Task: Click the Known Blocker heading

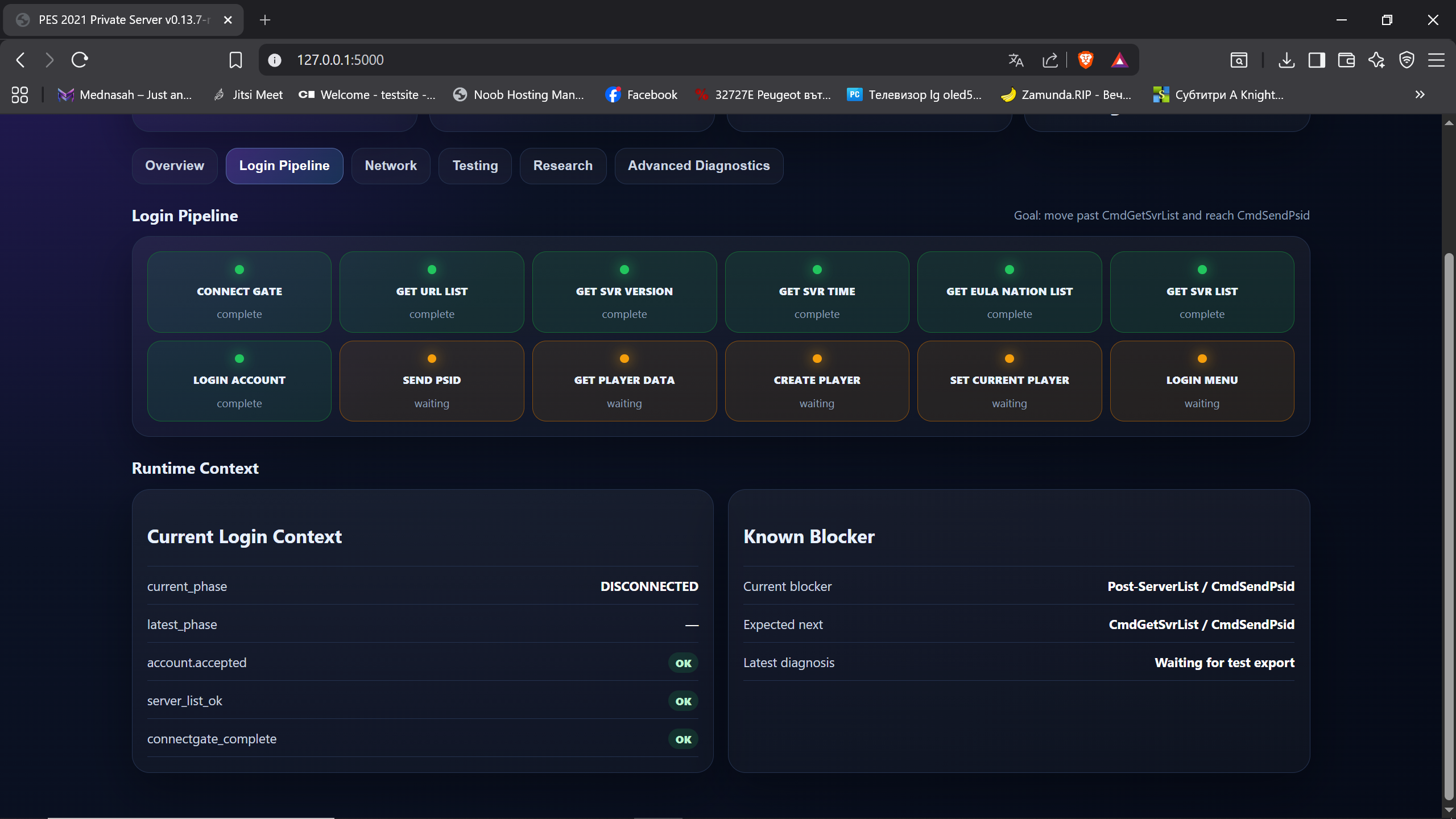Action: 809,536
